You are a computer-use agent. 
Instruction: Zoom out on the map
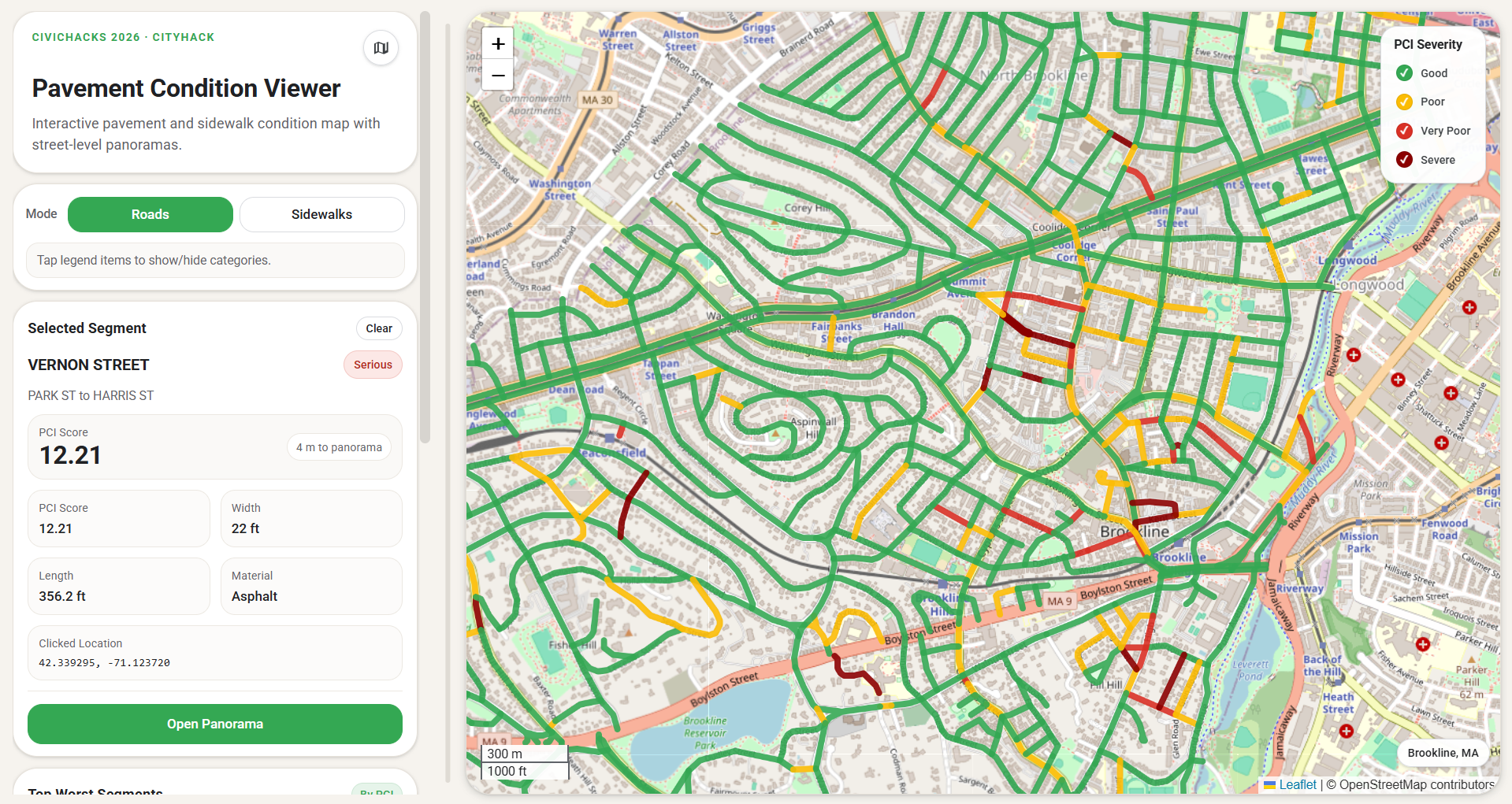[x=498, y=76]
